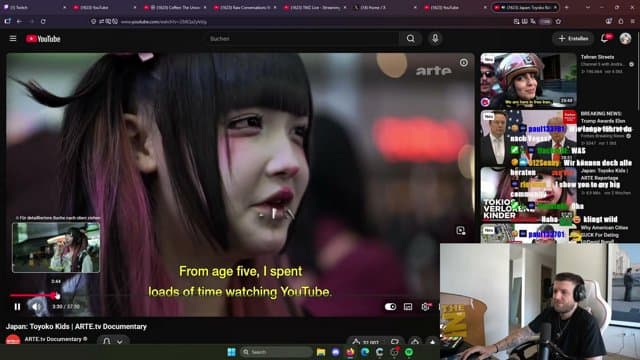Viewport: 640px width, 360px height.
Task: Go to YouTube home via logo
Action: (43, 39)
